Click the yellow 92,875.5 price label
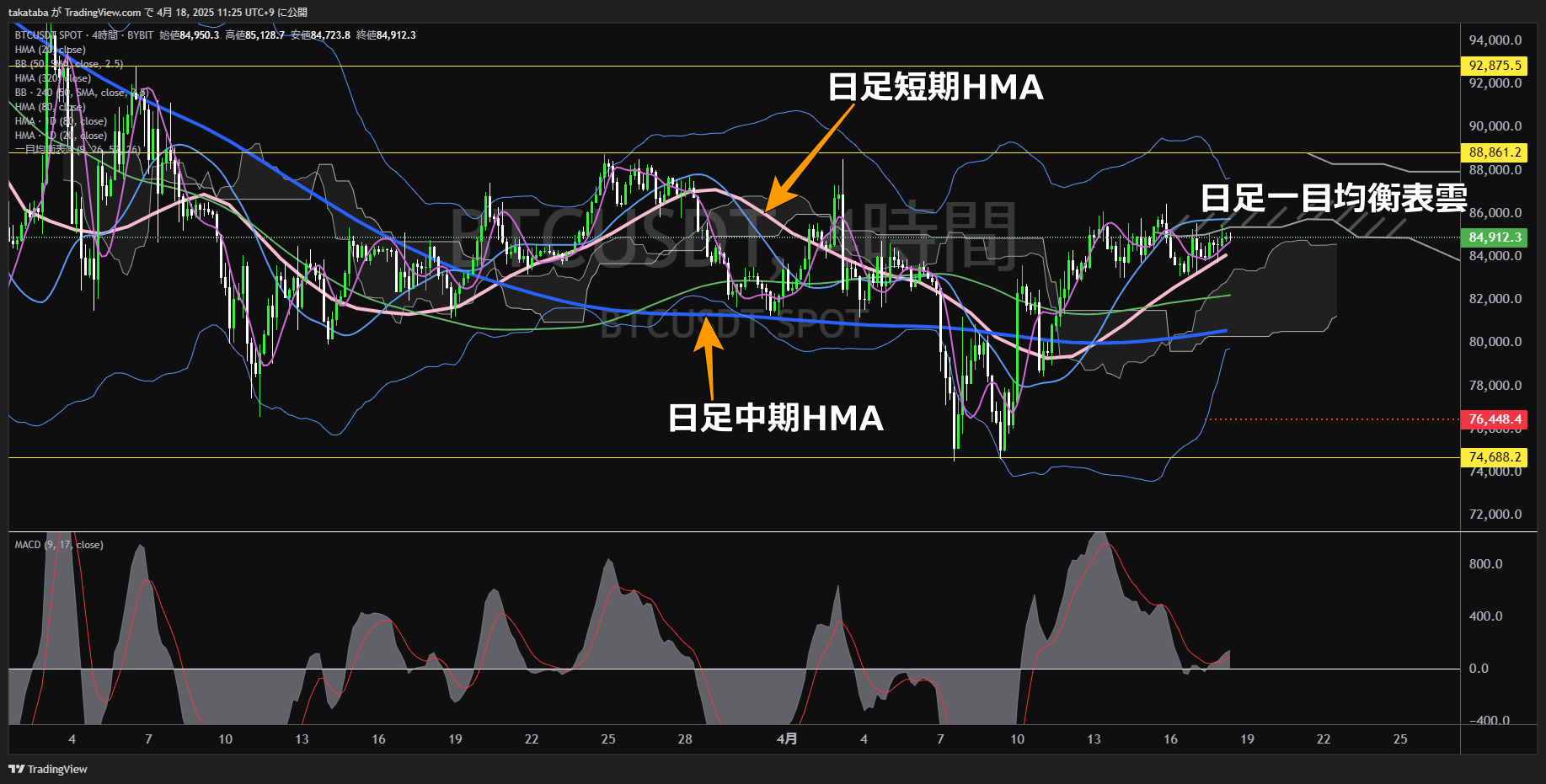The width and height of the screenshot is (1546, 784). tap(1494, 66)
